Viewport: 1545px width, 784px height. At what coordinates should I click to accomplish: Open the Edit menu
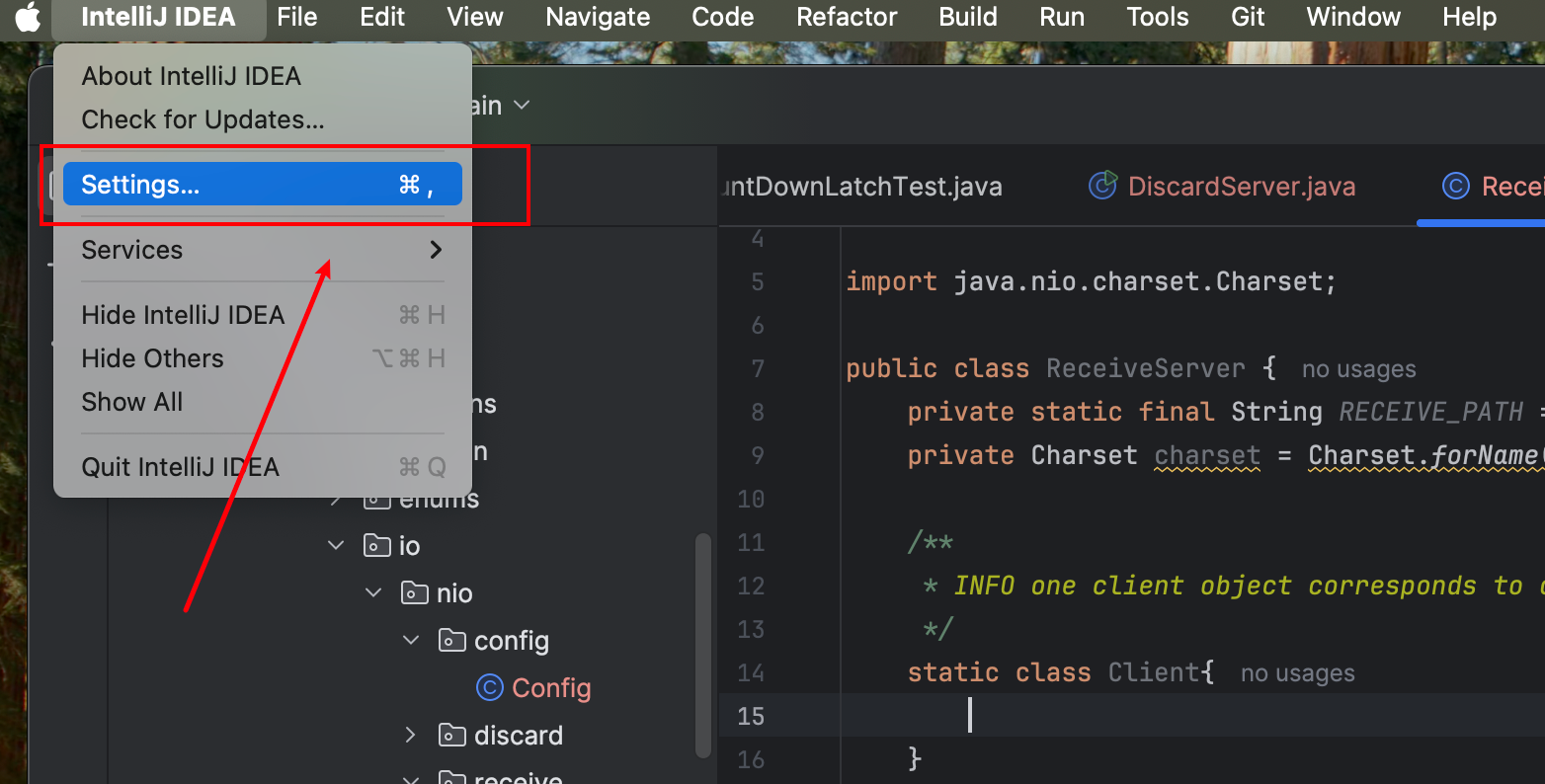(x=382, y=17)
